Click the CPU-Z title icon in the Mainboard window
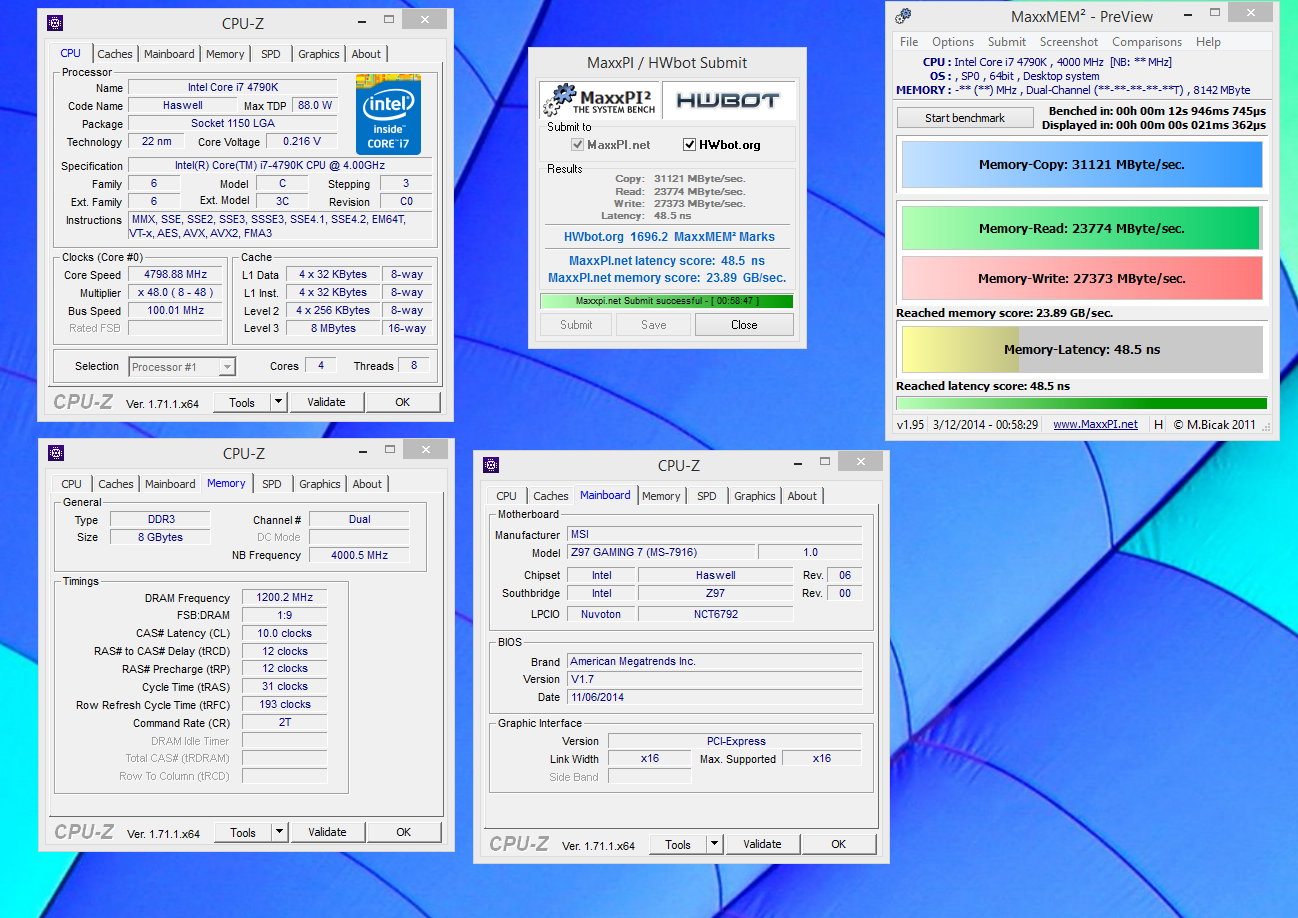The width and height of the screenshot is (1298, 918). tap(490, 465)
